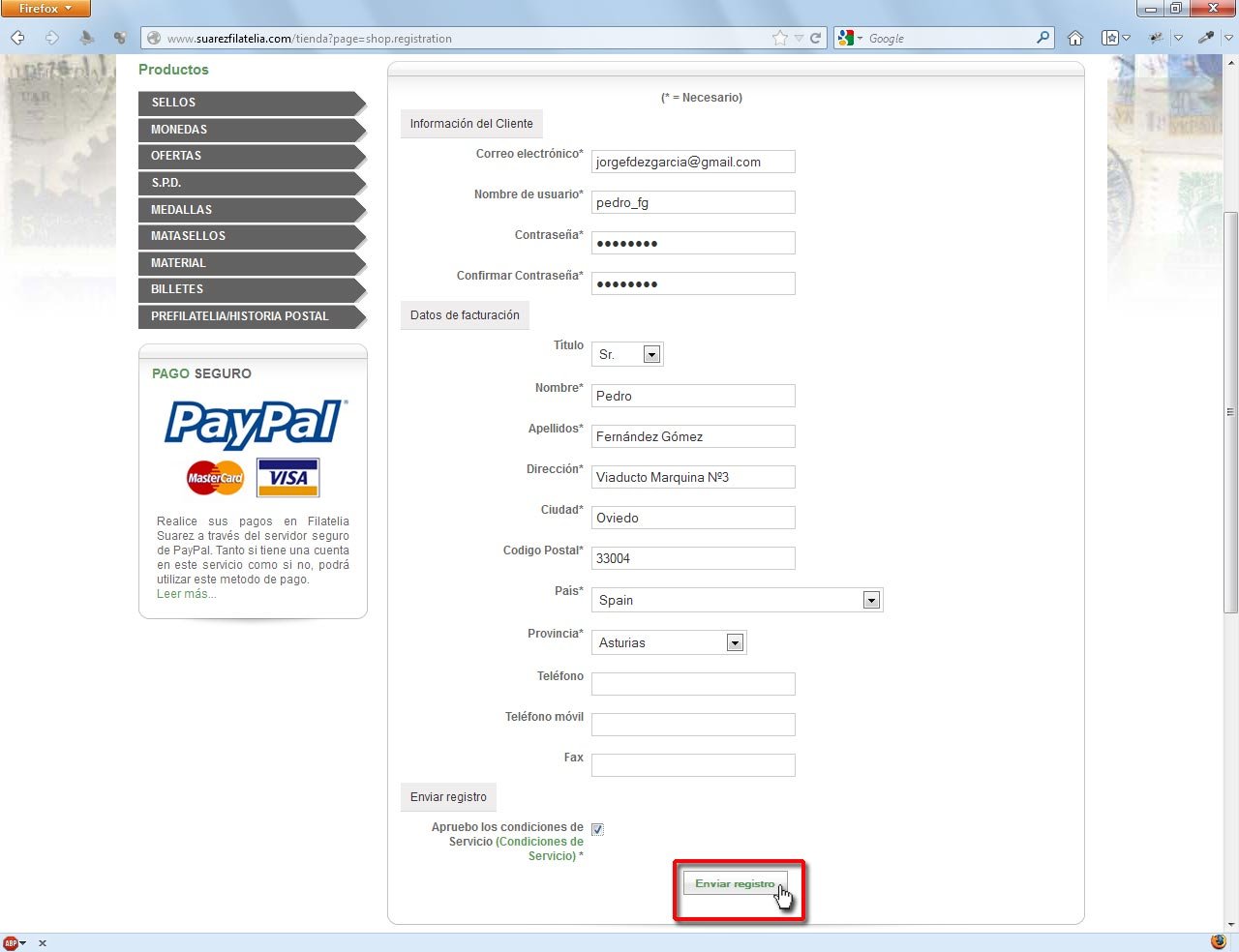Click the search magnifying glass icon
The width and height of the screenshot is (1239, 952).
1043,38
